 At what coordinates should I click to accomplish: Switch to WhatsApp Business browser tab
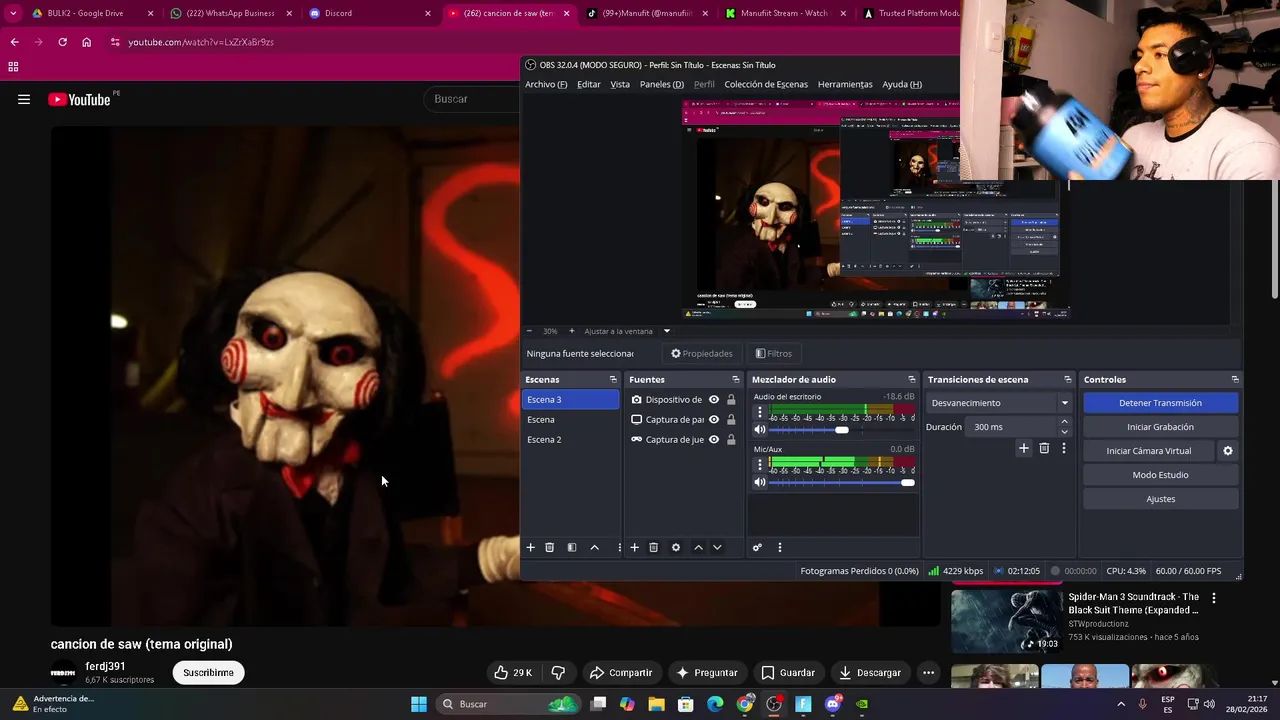[229, 13]
